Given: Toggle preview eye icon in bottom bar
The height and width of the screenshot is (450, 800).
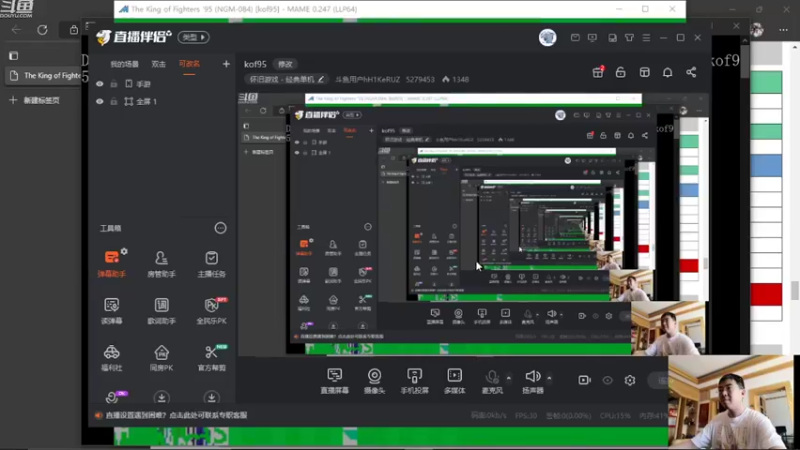Looking at the screenshot, I should pos(607,380).
